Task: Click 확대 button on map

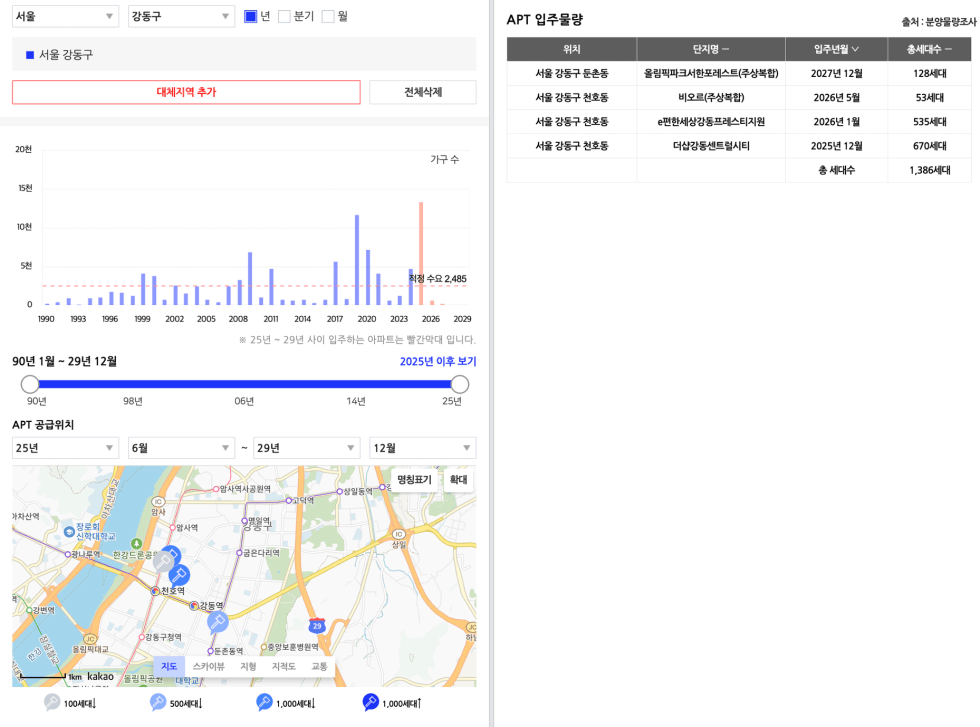Action: tap(458, 479)
